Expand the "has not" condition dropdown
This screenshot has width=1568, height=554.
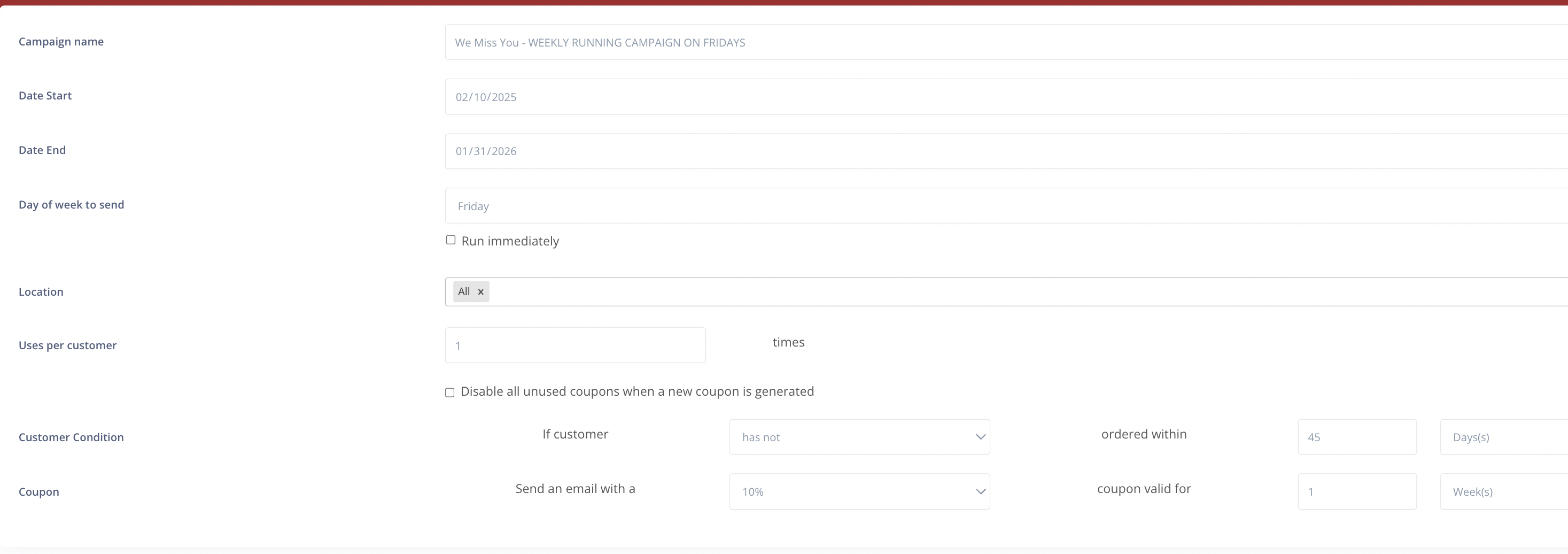(859, 437)
